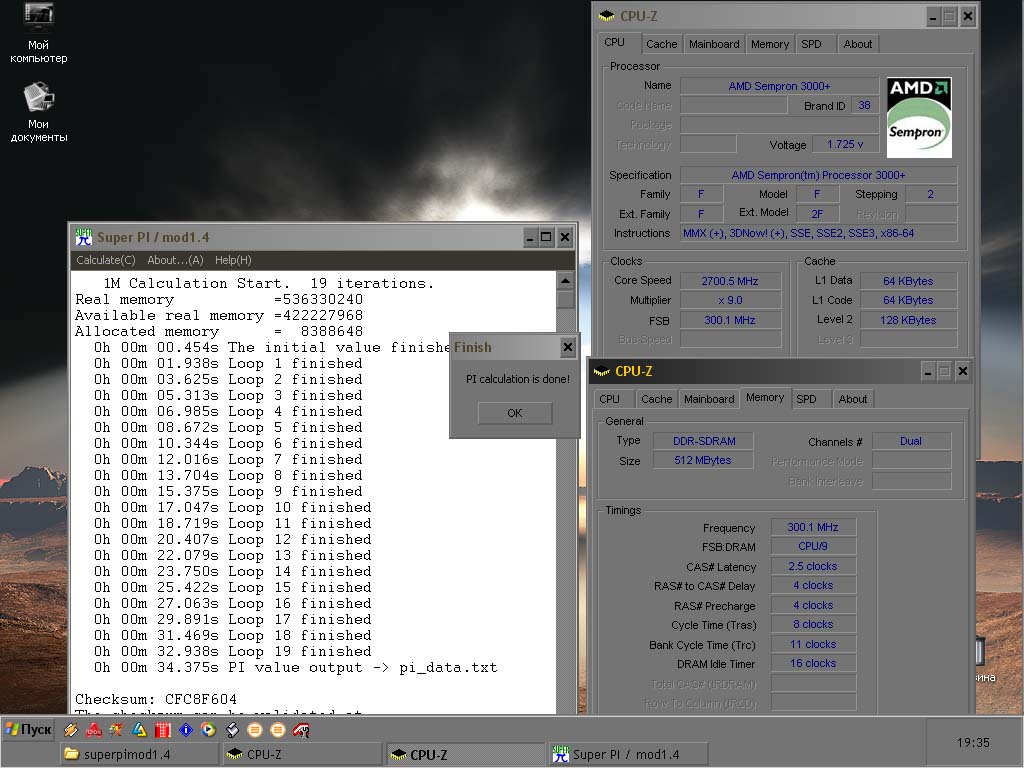Click the quick launch icon between Alcohol and triangle

click(x=116, y=730)
